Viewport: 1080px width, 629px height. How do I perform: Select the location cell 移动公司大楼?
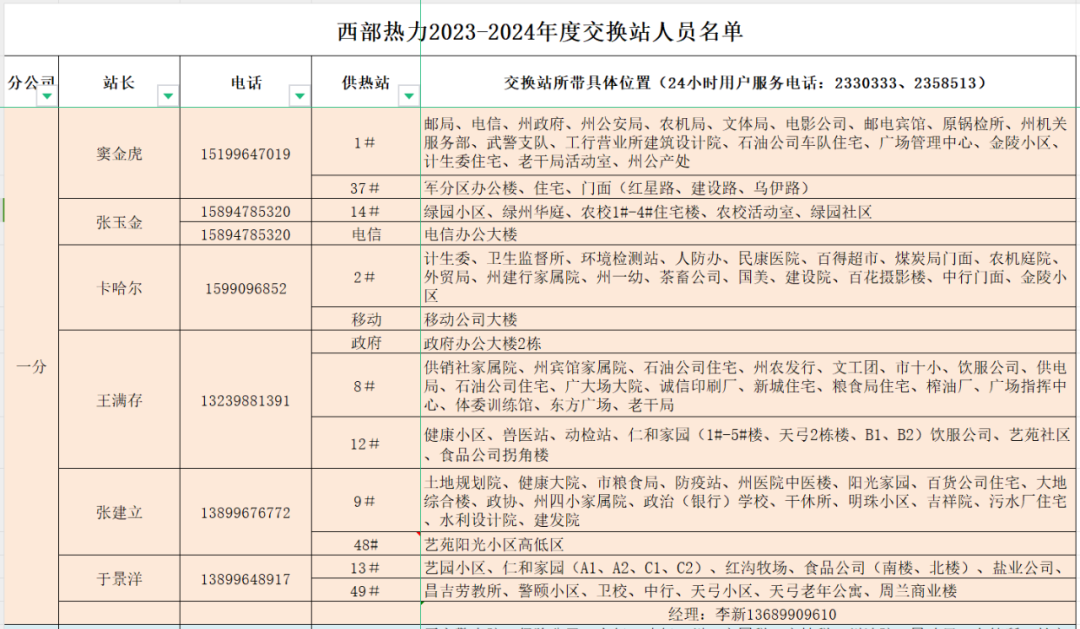pos(748,319)
